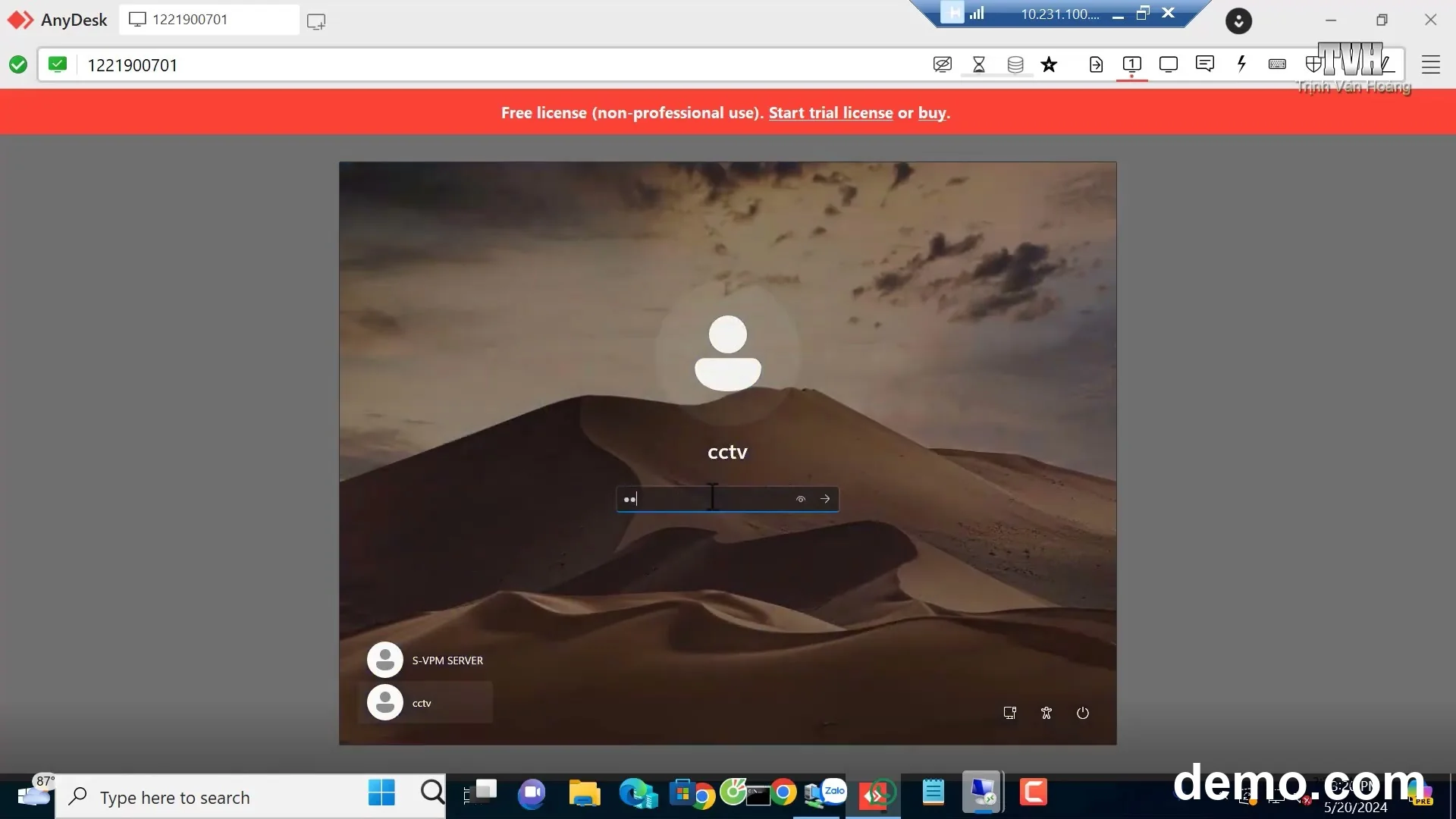Click the green connection status checkmark
This screenshot has width=1456, height=819.
click(x=18, y=65)
